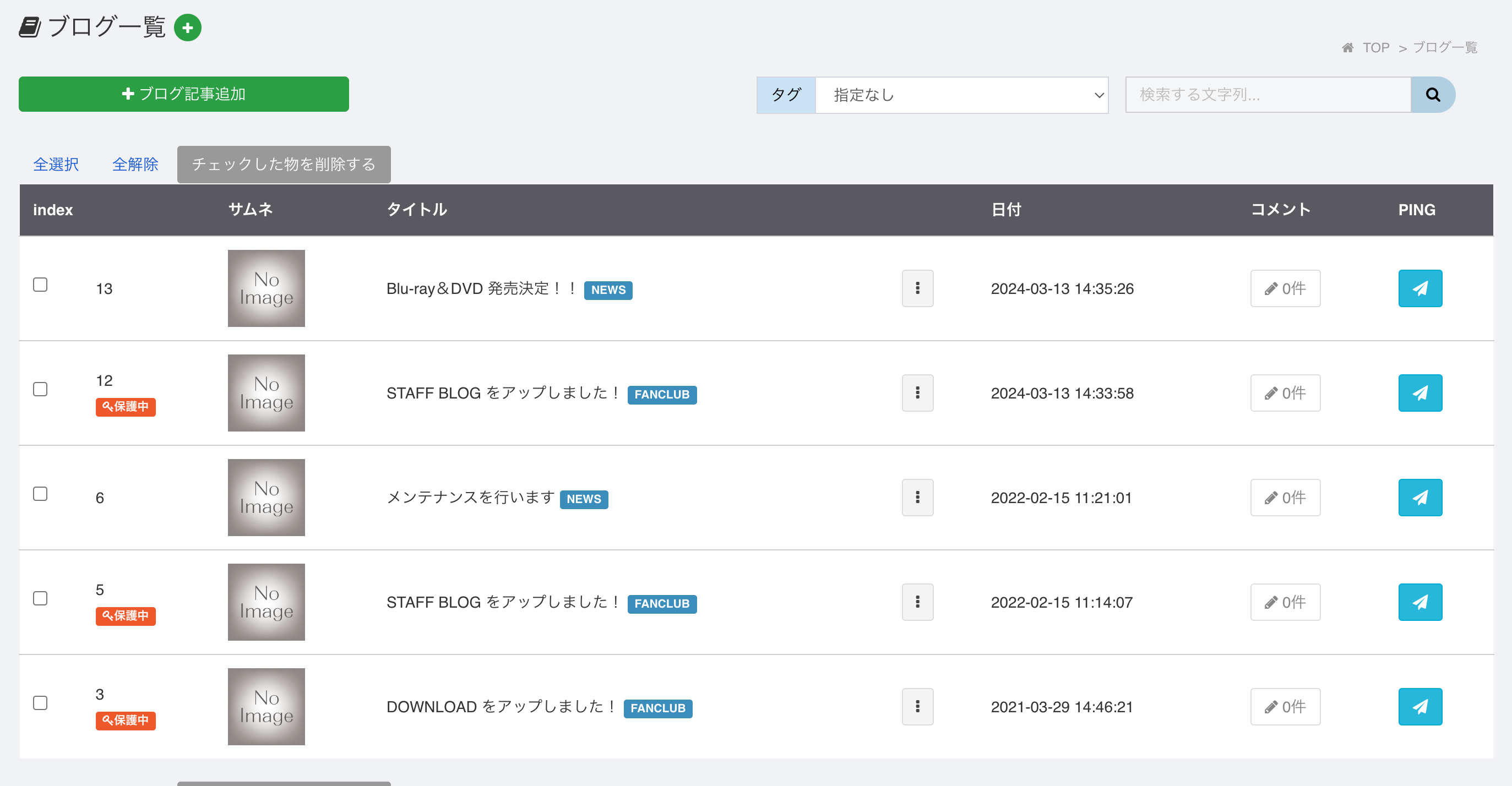Open comments 0件 for post index 3

point(1286,707)
